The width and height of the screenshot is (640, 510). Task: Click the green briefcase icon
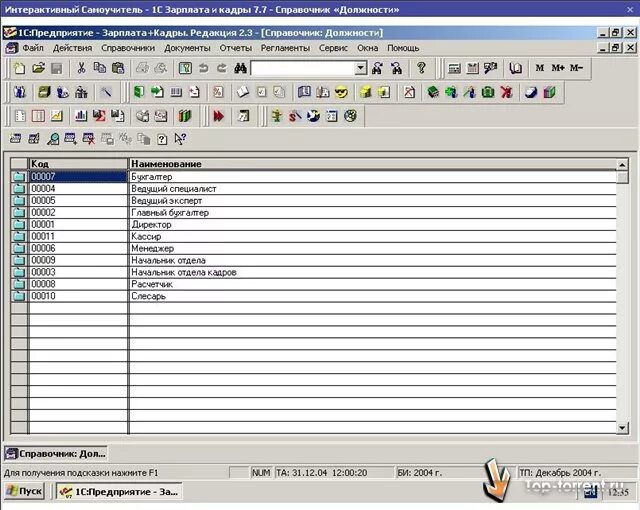click(488, 92)
